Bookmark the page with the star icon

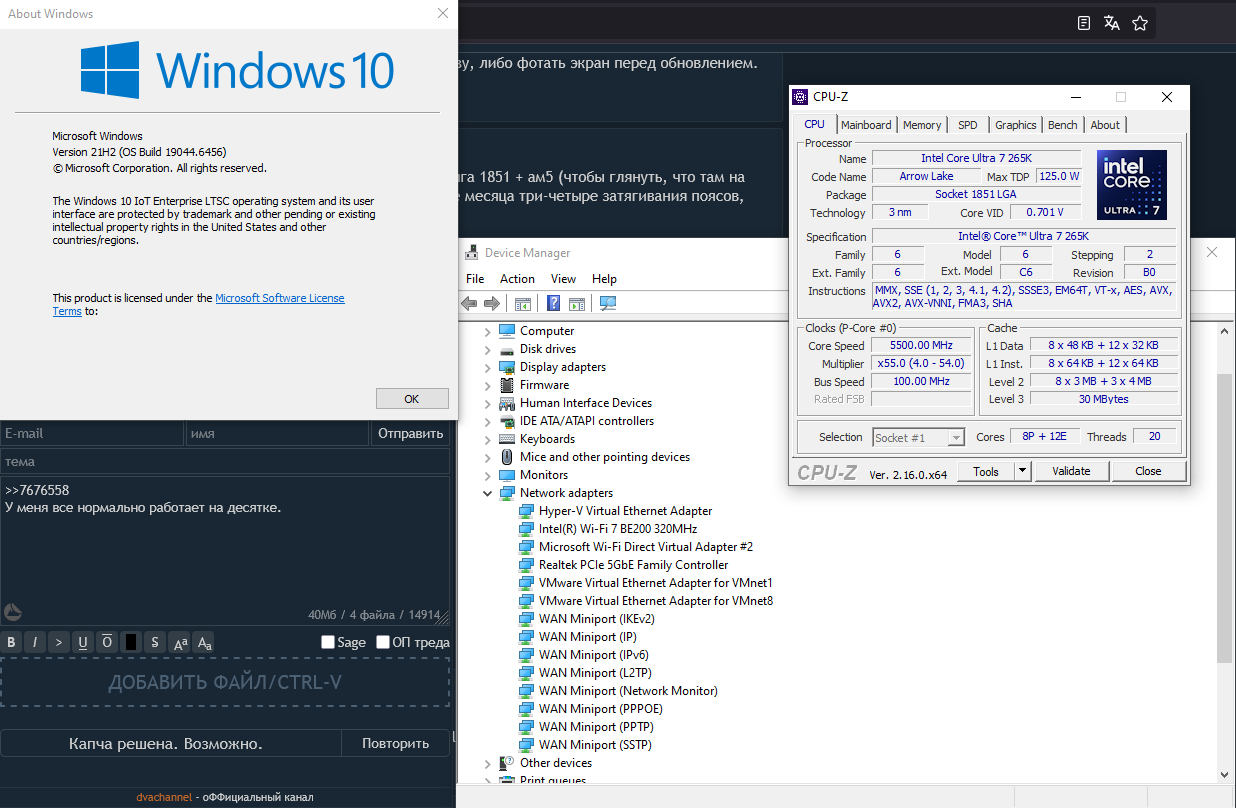[x=1139, y=23]
